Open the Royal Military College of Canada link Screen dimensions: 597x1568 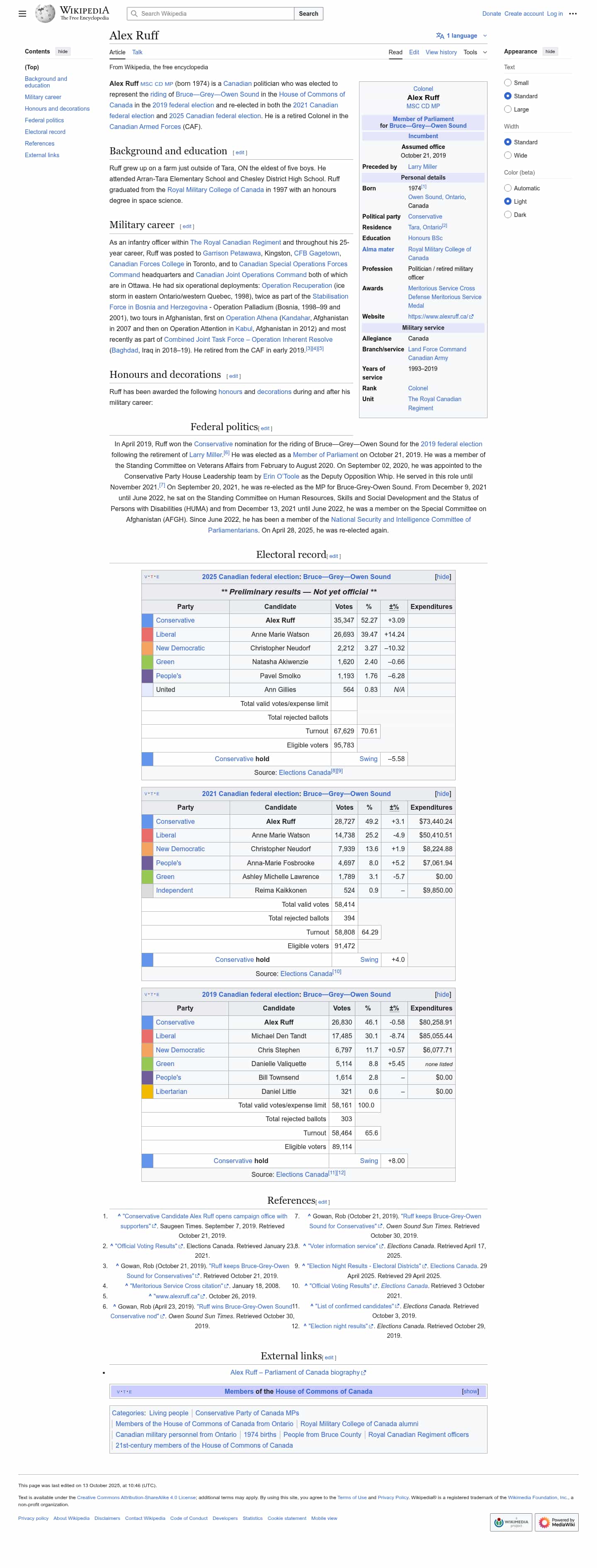pos(215,190)
